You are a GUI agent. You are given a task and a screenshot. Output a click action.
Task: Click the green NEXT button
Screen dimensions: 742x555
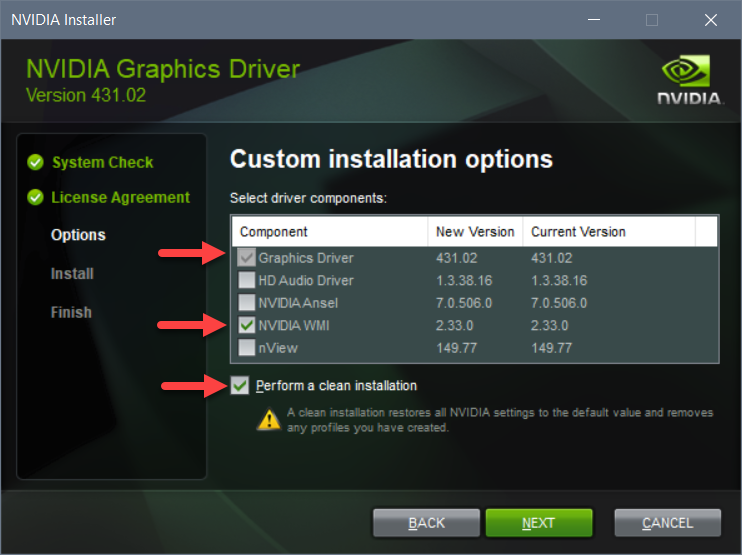point(539,523)
